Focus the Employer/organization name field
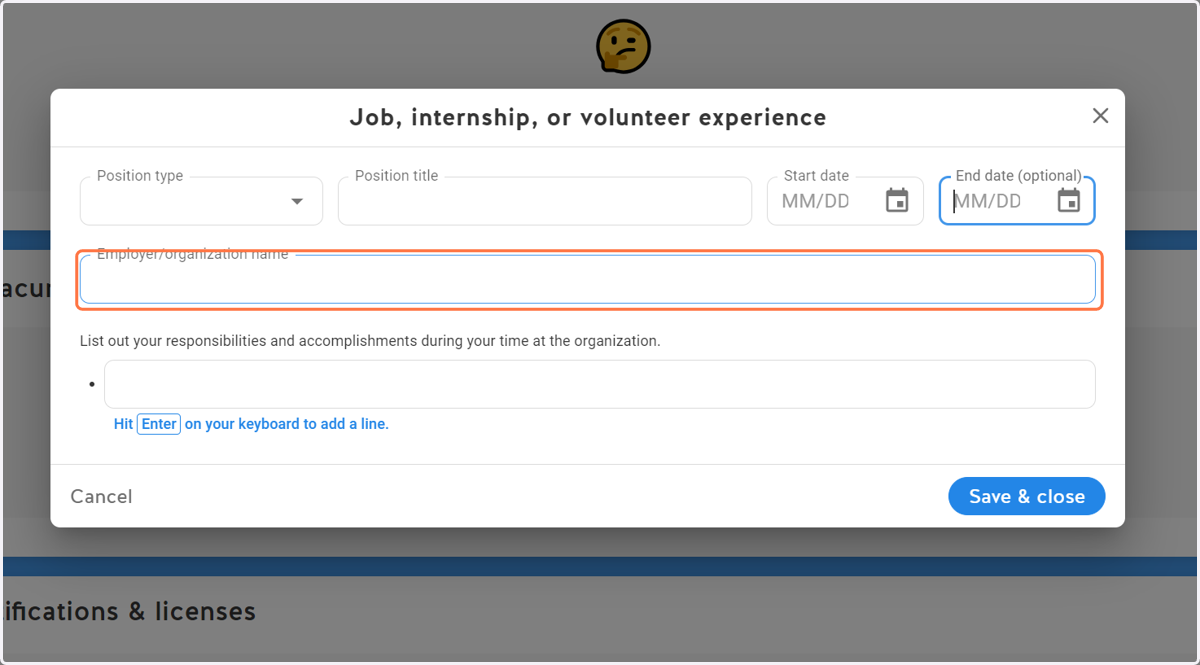The height and width of the screenshot is (665, 1200). click(x=588, y=280)
